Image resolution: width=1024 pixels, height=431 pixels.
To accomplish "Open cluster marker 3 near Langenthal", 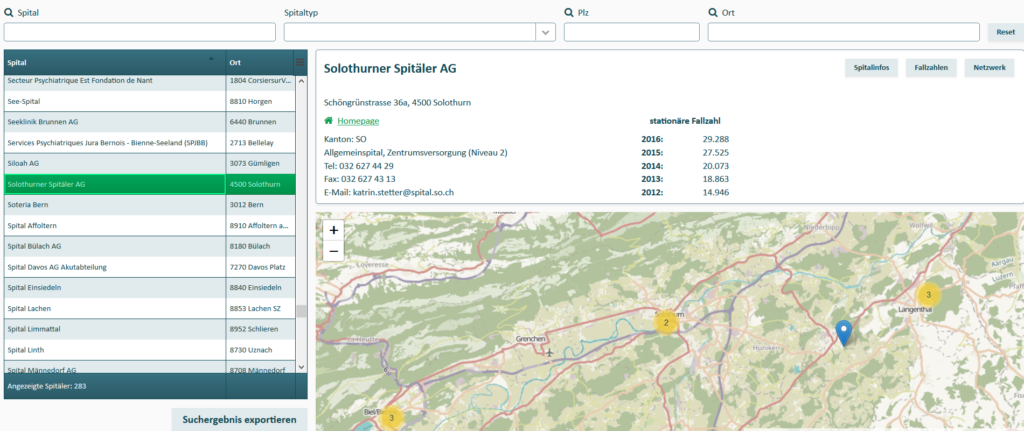I will [928, 295].
